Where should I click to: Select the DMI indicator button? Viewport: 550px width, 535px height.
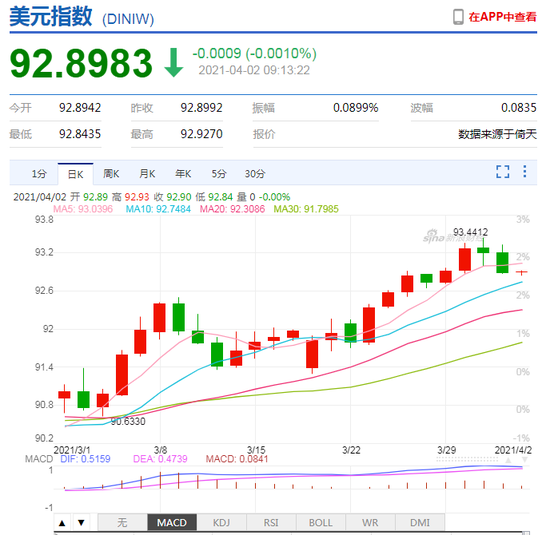click(x=420, y=523)
